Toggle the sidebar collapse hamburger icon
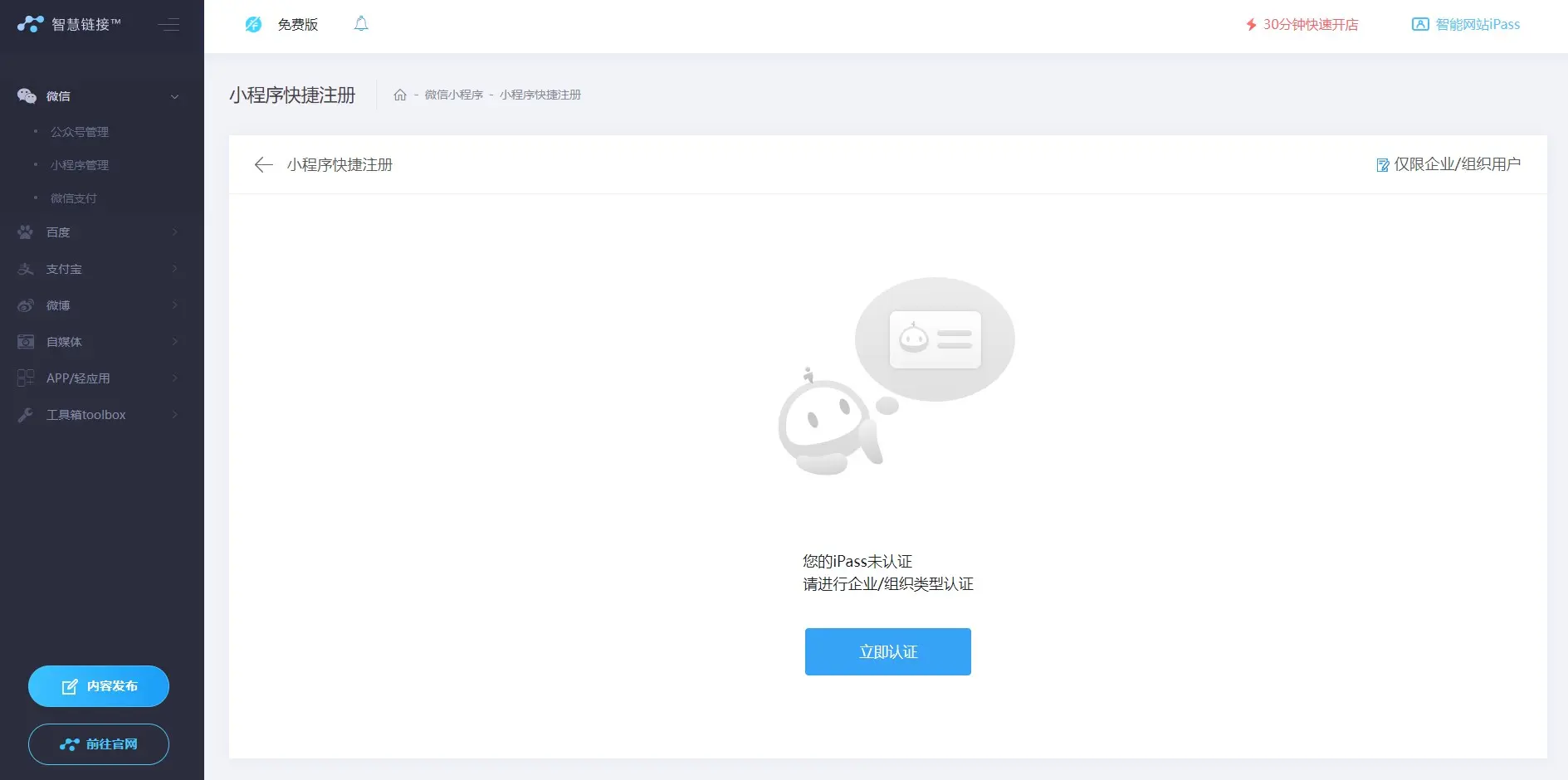 point(169,24)
